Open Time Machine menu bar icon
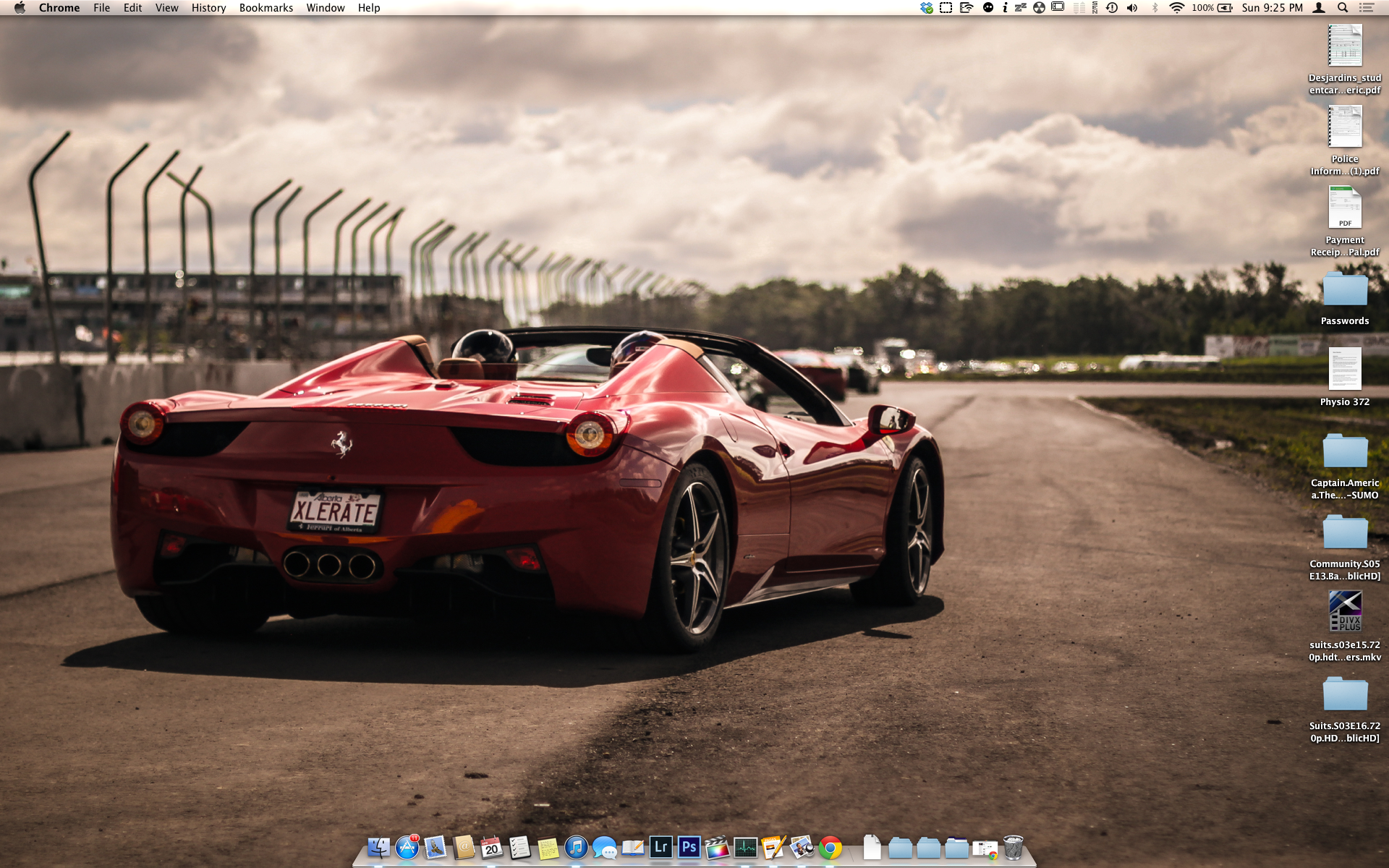Viewport: 1389px width, 868px height. pos(1113,8)
